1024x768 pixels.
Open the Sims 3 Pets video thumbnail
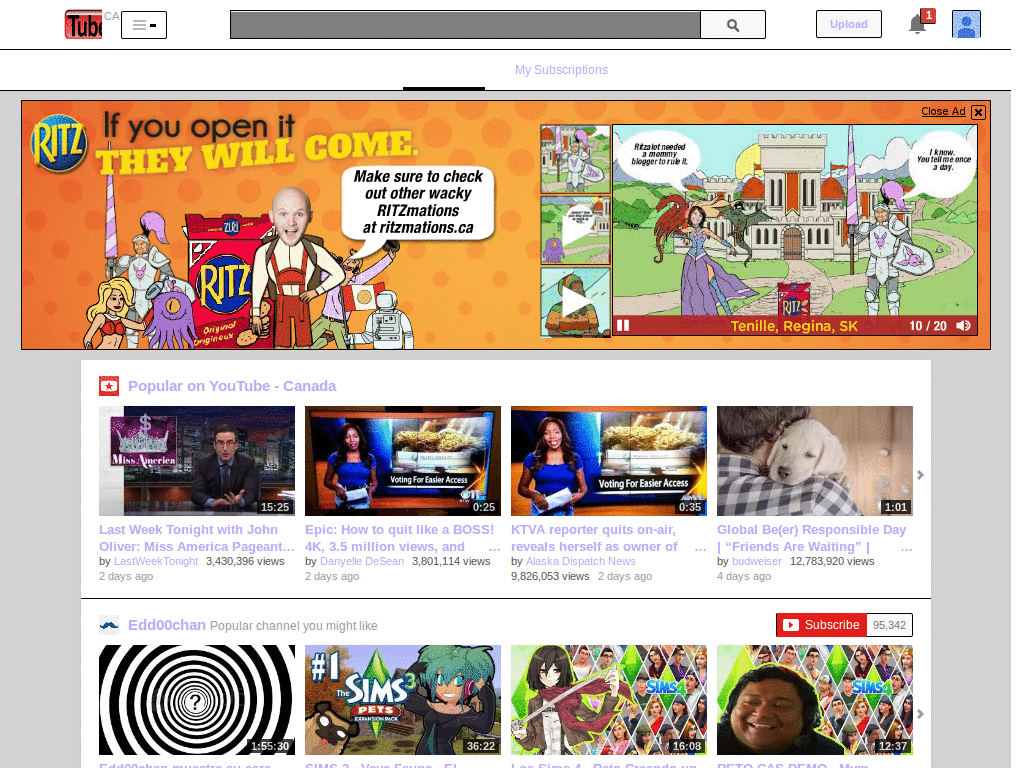403,700
